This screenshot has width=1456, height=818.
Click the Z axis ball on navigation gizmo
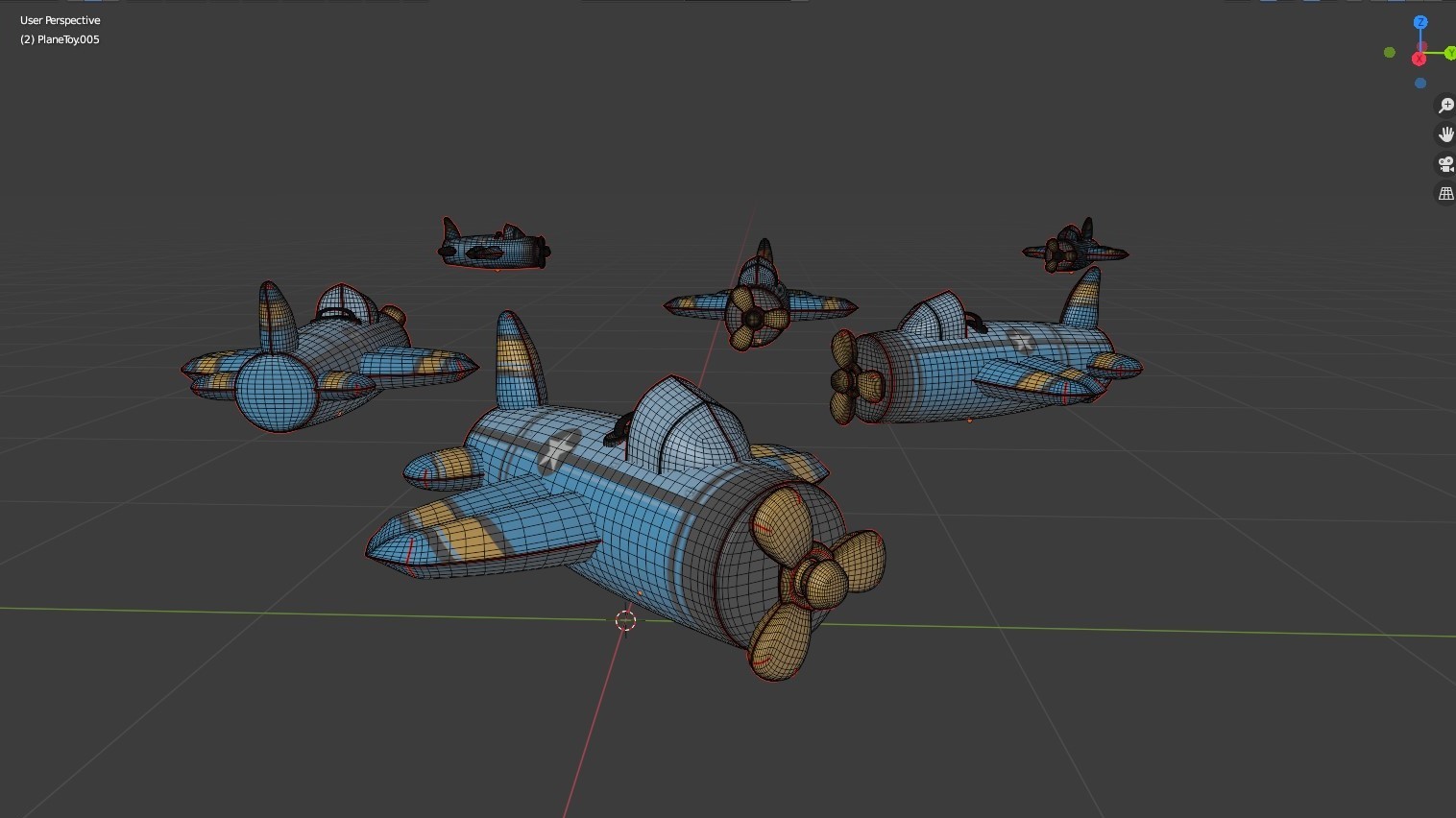[1420, 21]
